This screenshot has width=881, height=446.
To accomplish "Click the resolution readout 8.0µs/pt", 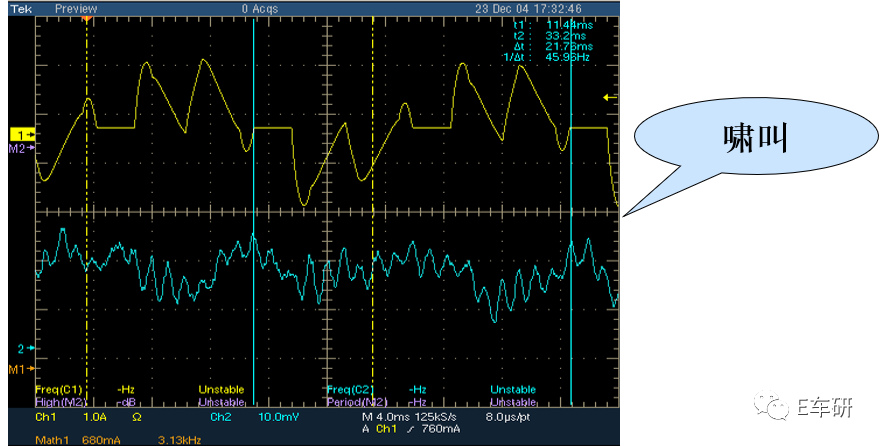I will [508, 417].
